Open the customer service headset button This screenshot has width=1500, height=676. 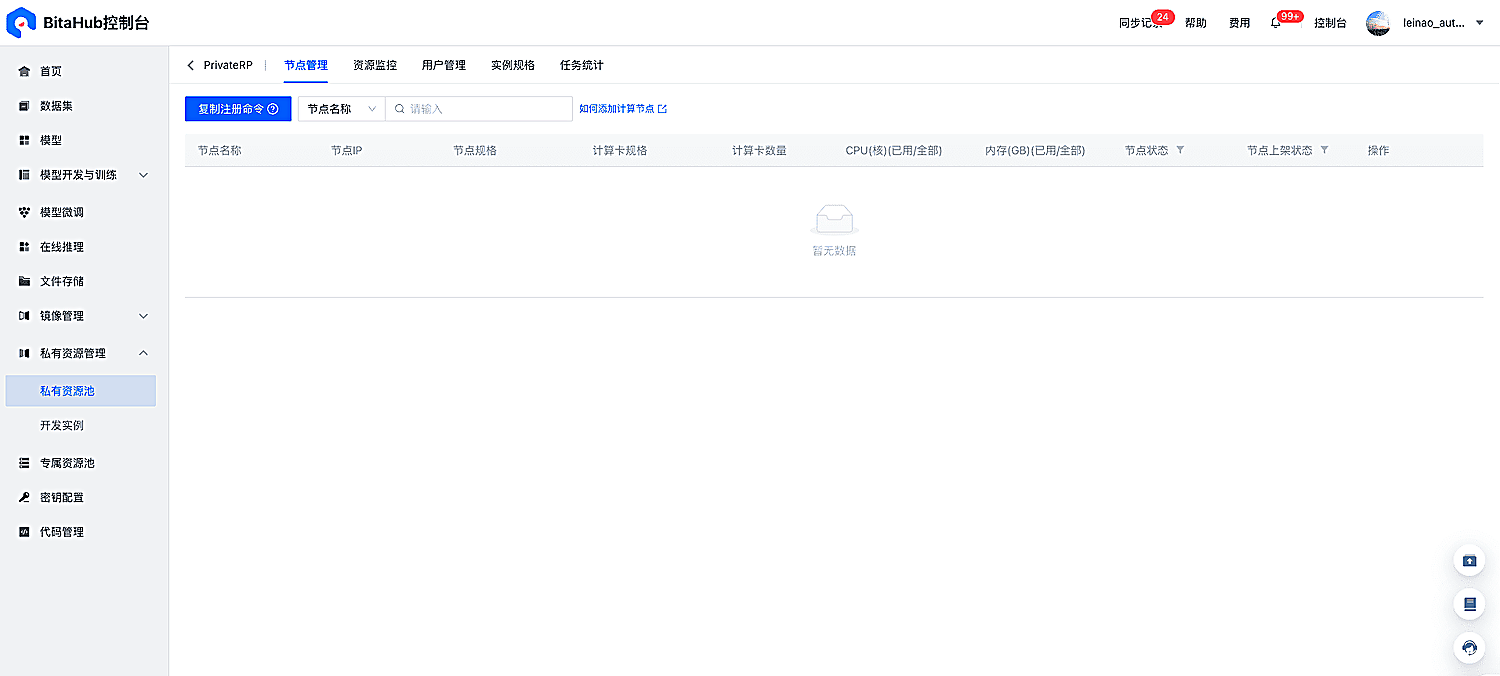pos(1469,647)
